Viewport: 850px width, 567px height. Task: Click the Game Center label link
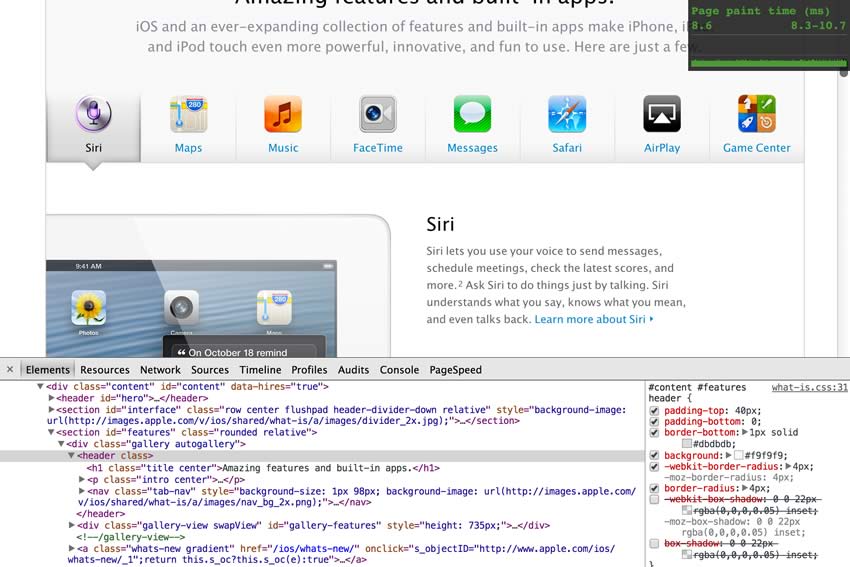pyautogui.click(x=757, y=147)
